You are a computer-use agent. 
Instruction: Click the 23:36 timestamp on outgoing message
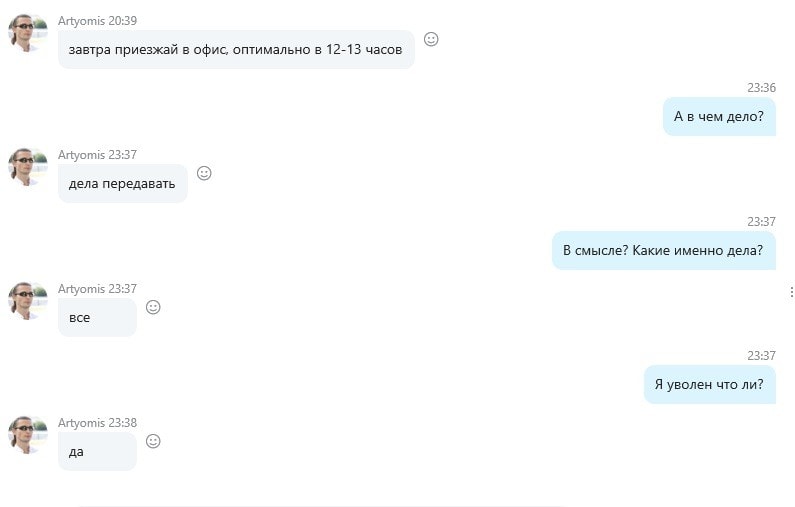click(761, 88)
